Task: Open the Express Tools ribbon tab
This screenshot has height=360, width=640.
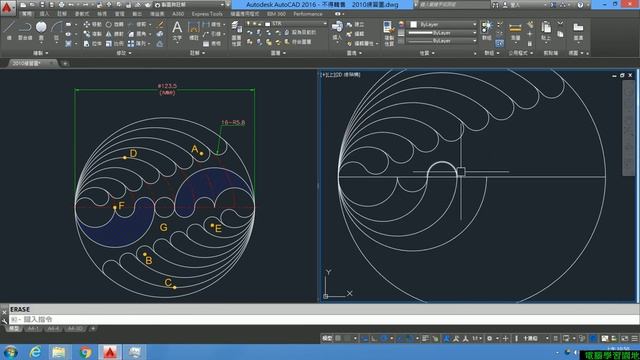Action: point(207,14)
